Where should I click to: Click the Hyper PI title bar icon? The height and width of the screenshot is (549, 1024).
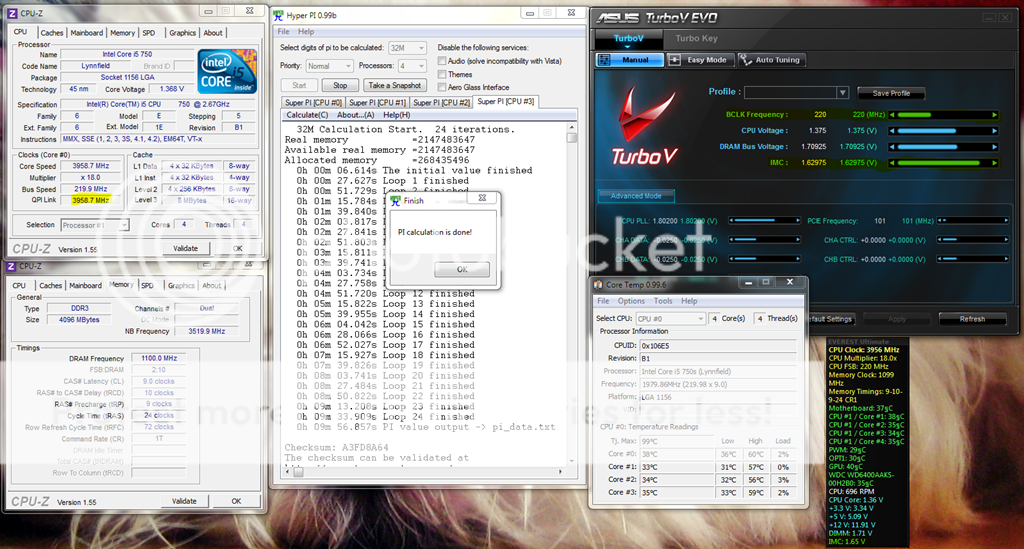point(279,16)
